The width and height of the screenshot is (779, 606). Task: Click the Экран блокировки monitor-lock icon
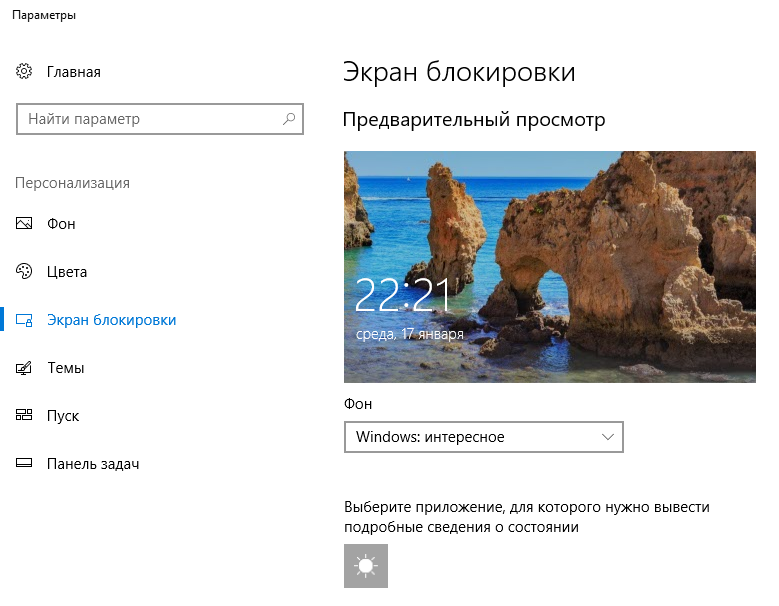(x=24, y=320)
